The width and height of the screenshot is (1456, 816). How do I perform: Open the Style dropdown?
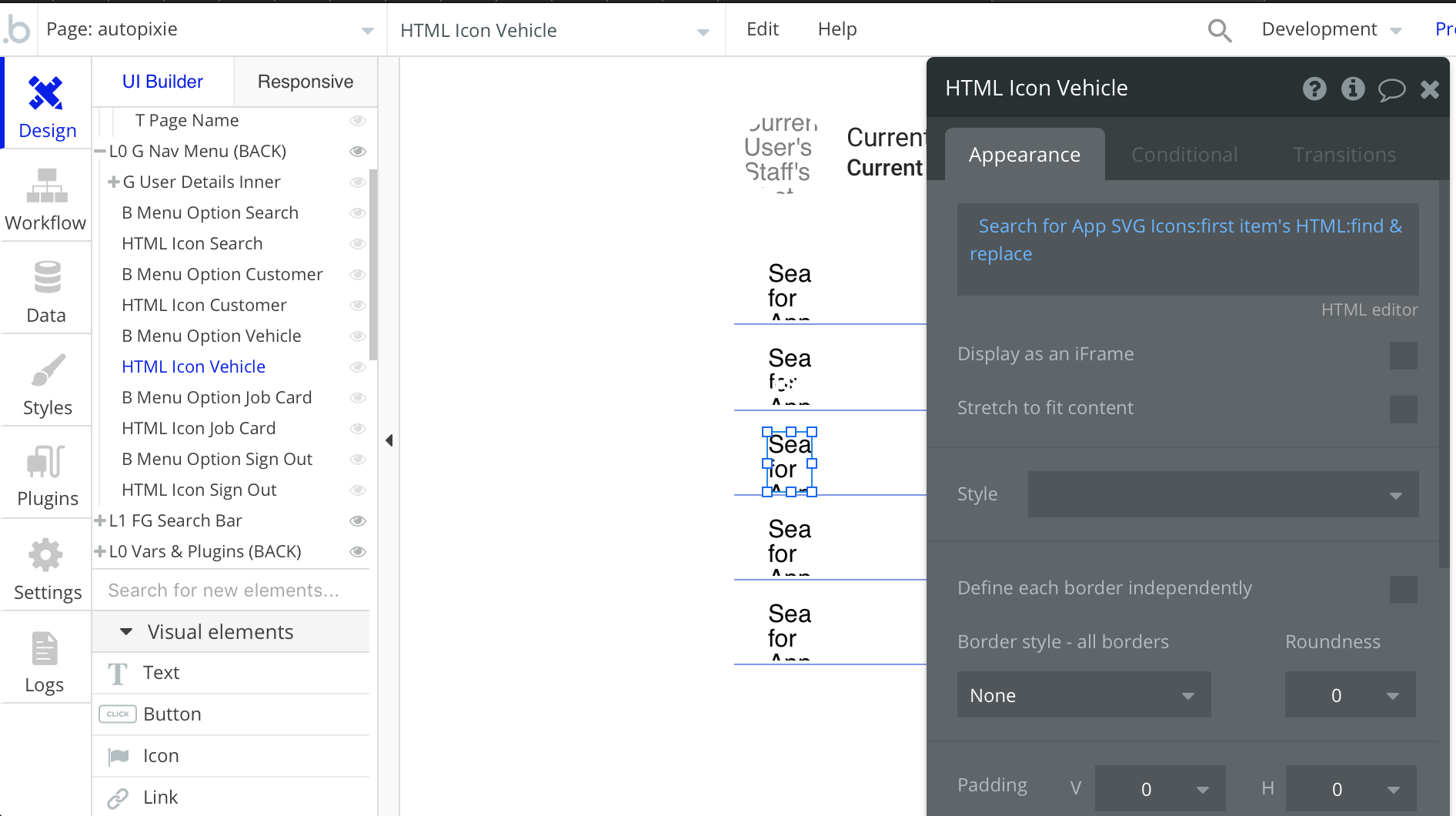(1222, 494)
